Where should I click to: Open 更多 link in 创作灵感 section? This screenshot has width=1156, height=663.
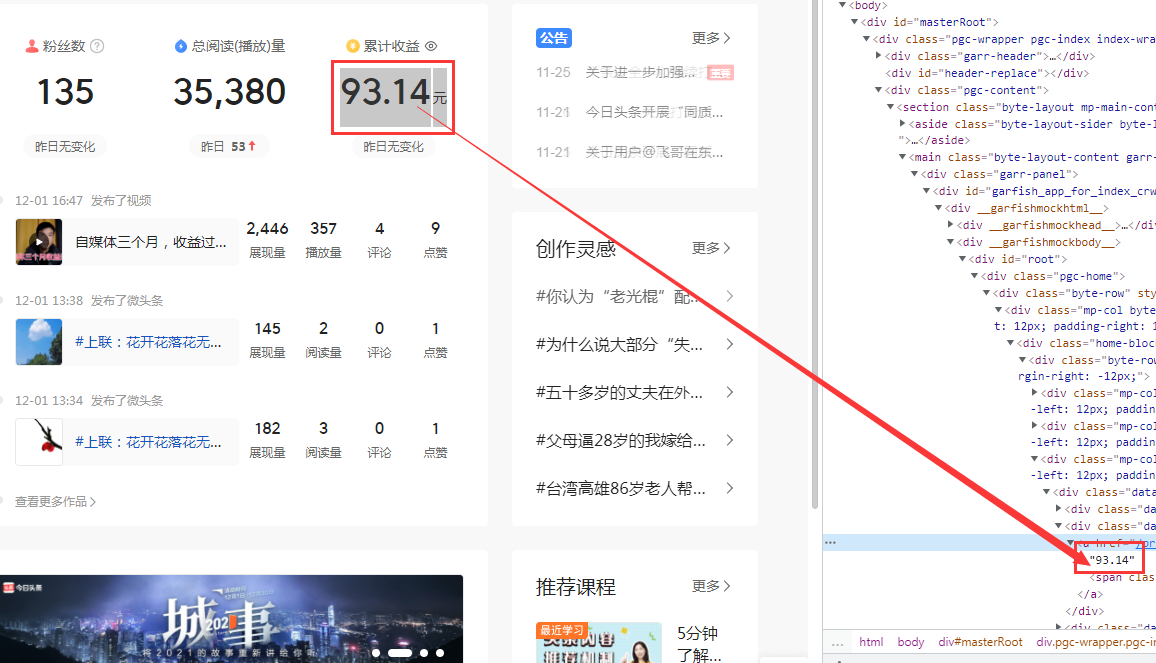711,248
